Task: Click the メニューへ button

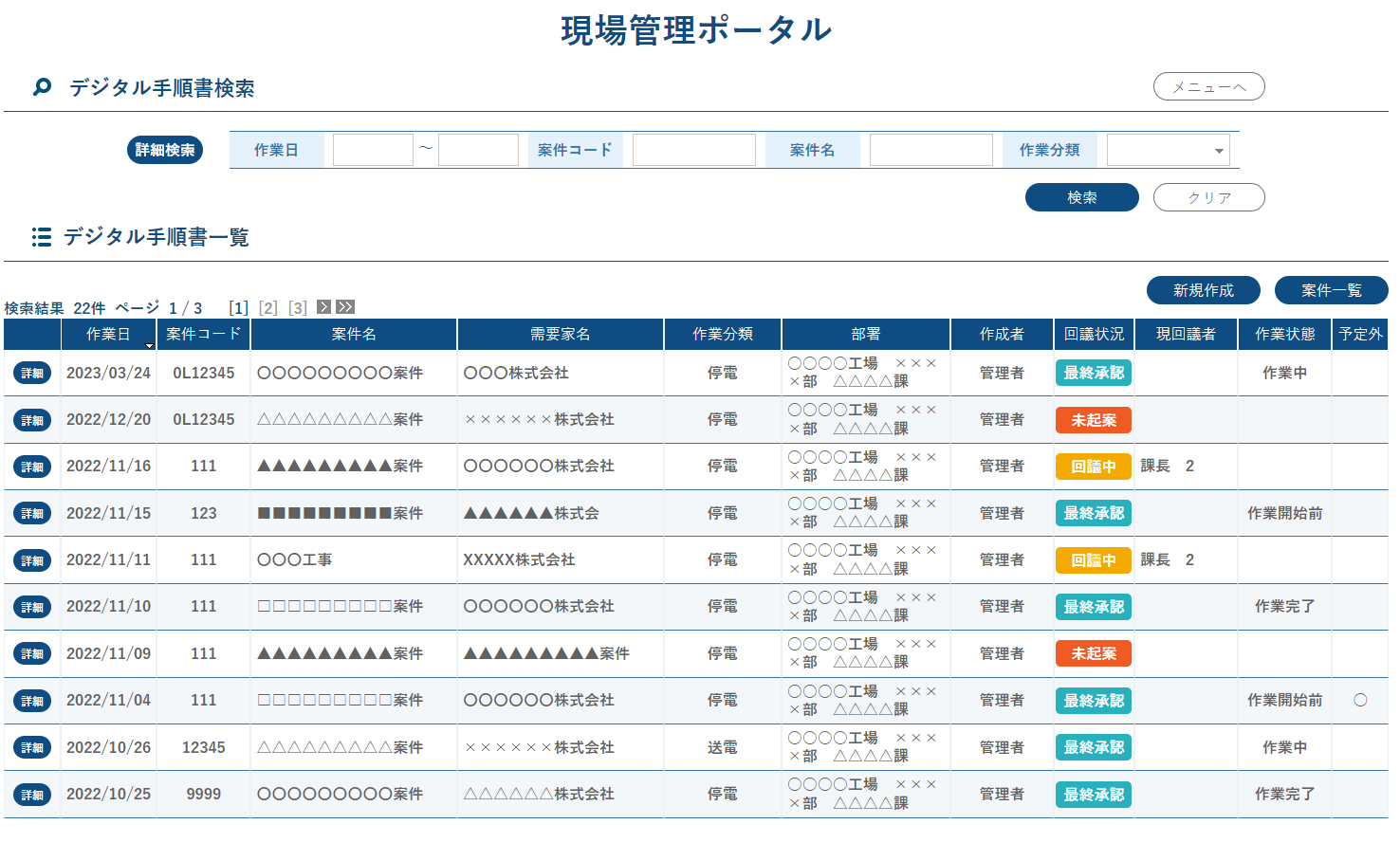Action: coord(1208,86)
